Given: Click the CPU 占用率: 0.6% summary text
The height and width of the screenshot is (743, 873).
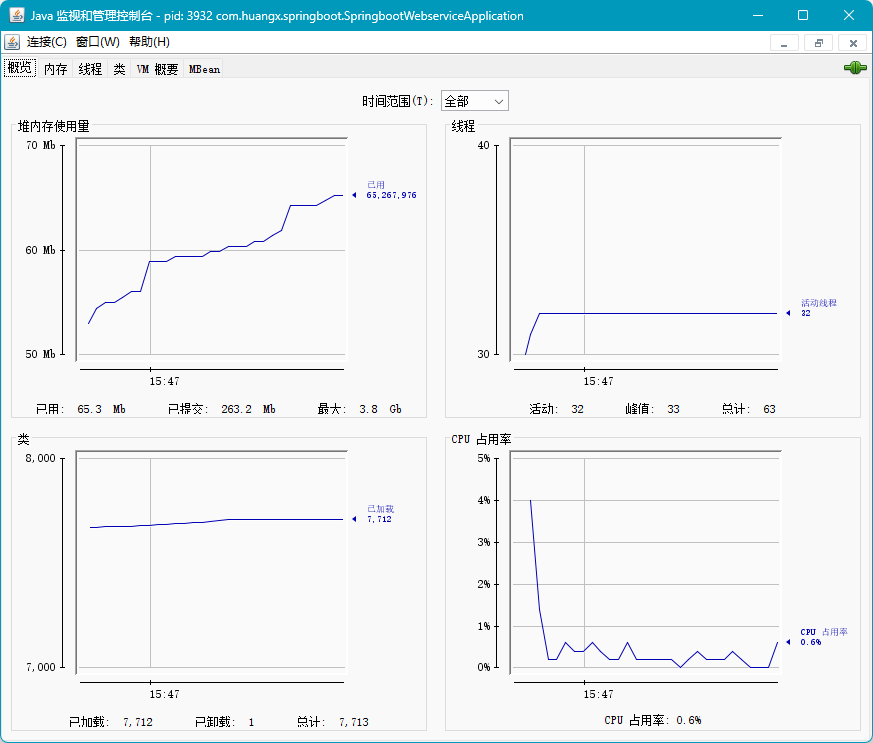Looking at the screenshot, I should (x=653, y=720).
